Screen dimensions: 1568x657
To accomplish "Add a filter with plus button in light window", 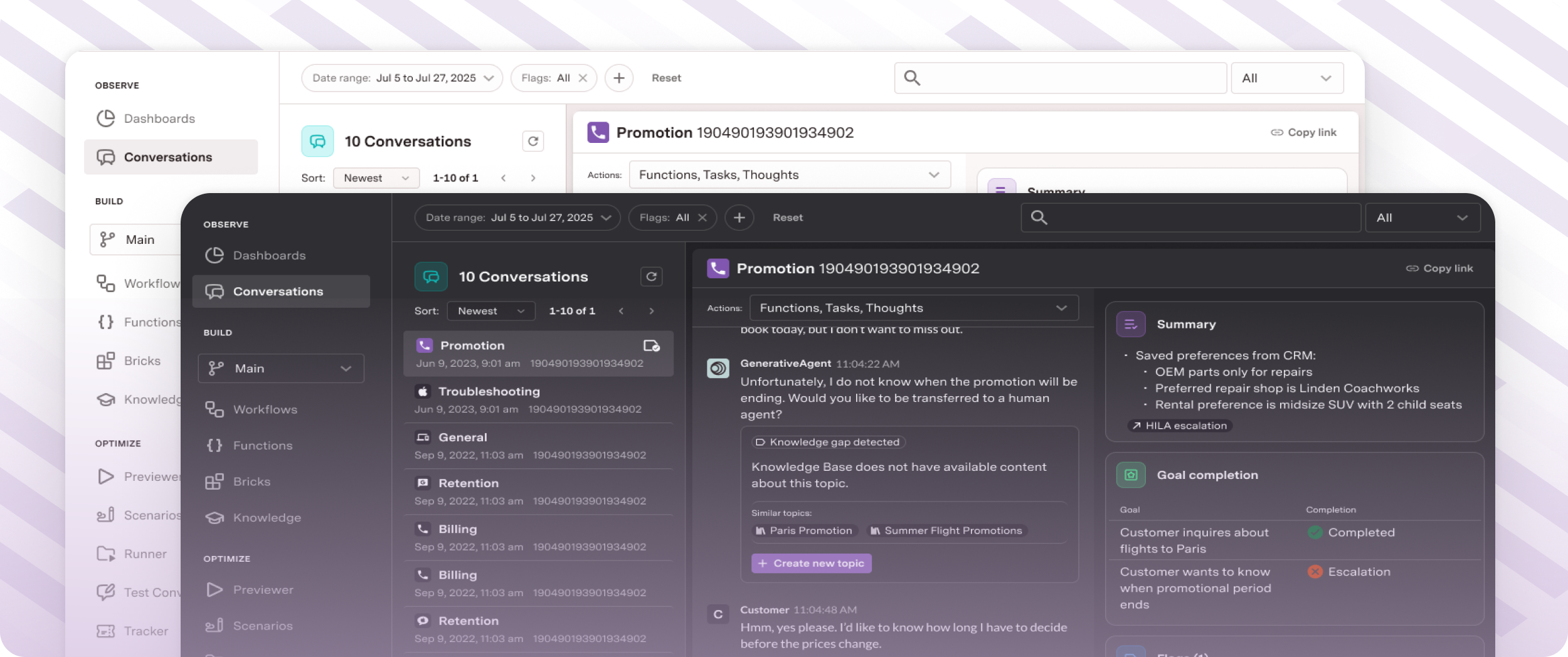I will pyautogui.click(x=619, y=78).
